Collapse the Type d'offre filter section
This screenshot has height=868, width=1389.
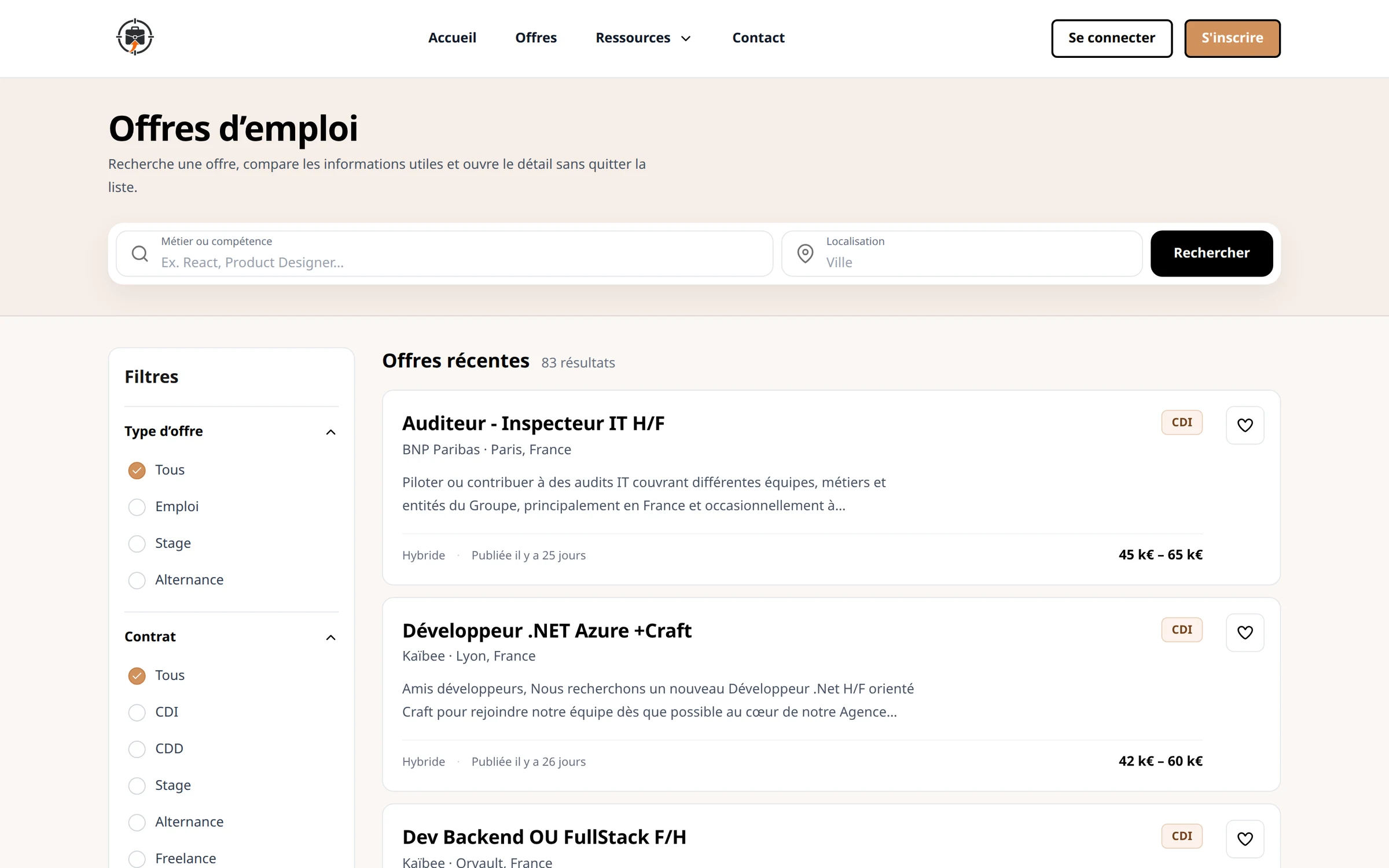[x=330, y=432]
